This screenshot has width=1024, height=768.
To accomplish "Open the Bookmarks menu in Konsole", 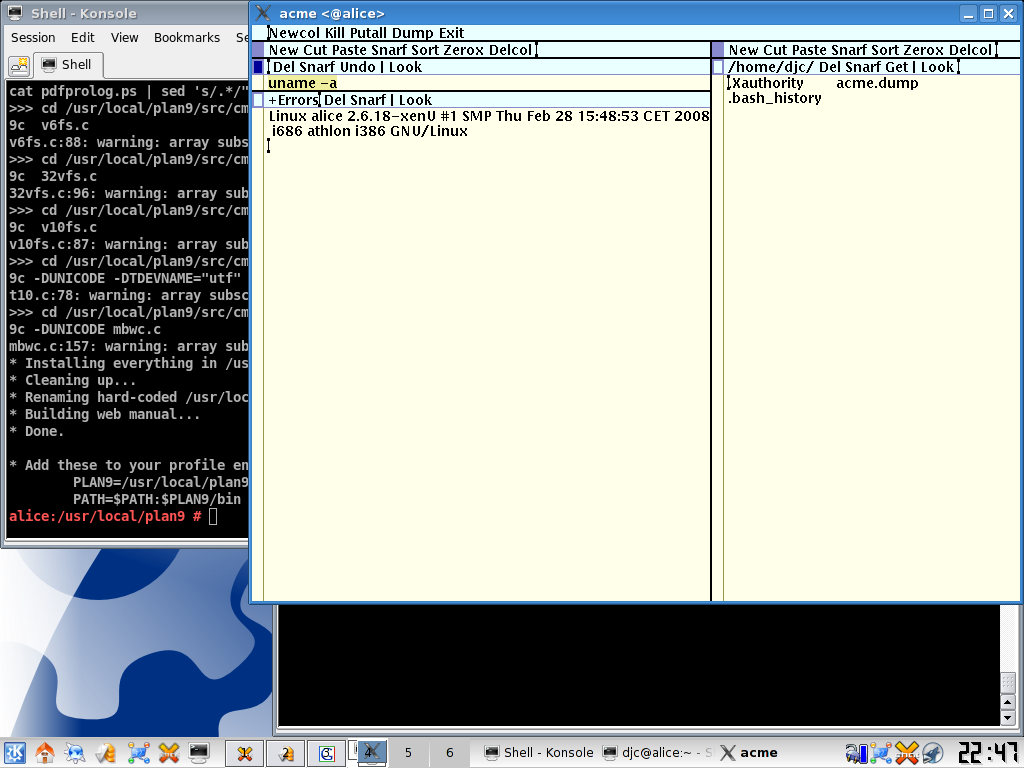I will click(187, 38).
